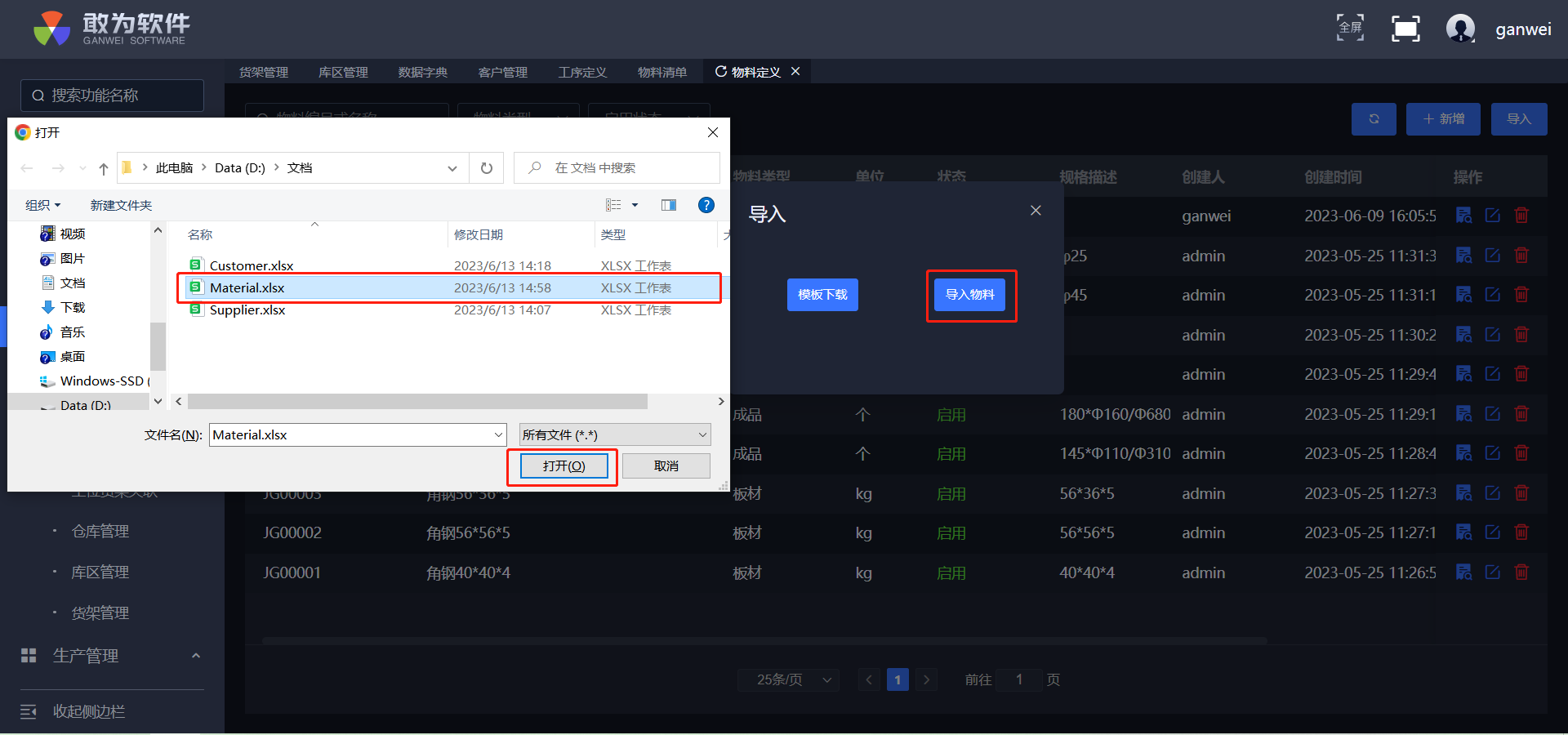Click the detail icon for ganwei row

pyautogui.click(x=1464, y=216)
